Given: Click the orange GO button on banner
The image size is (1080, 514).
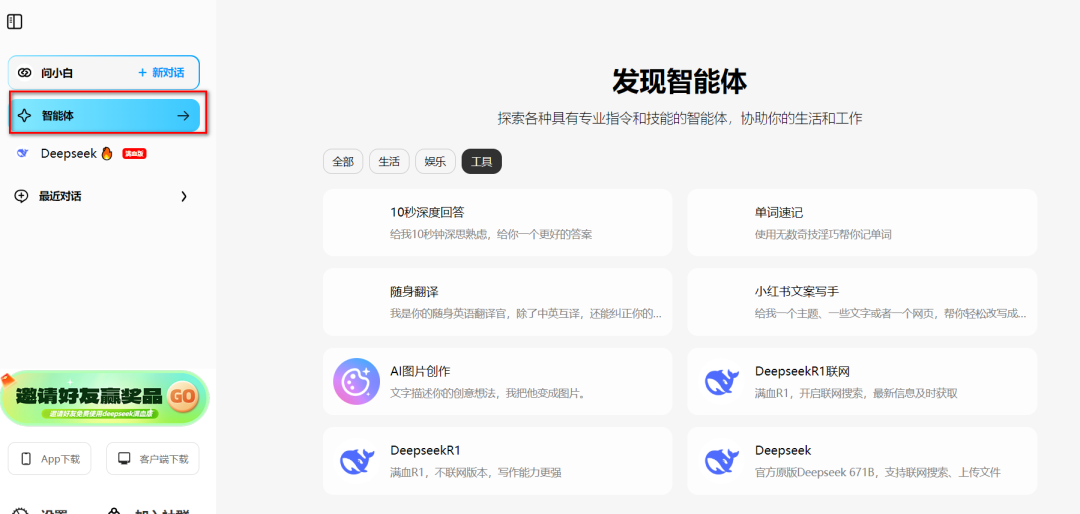Looking at the screenshot, I should tap(183, 396).
